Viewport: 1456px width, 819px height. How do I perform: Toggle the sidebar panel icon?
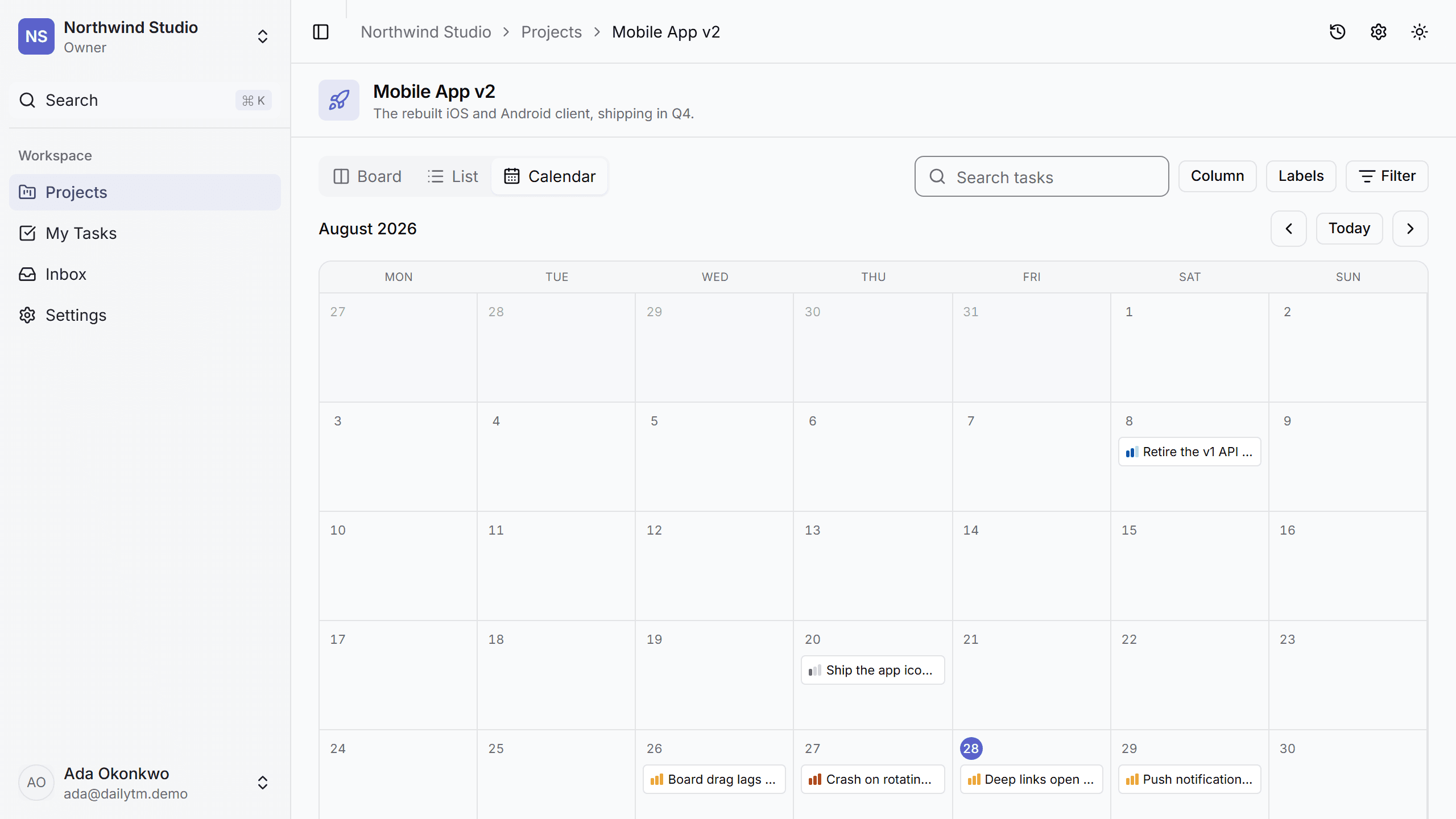(x=321, y=32)
